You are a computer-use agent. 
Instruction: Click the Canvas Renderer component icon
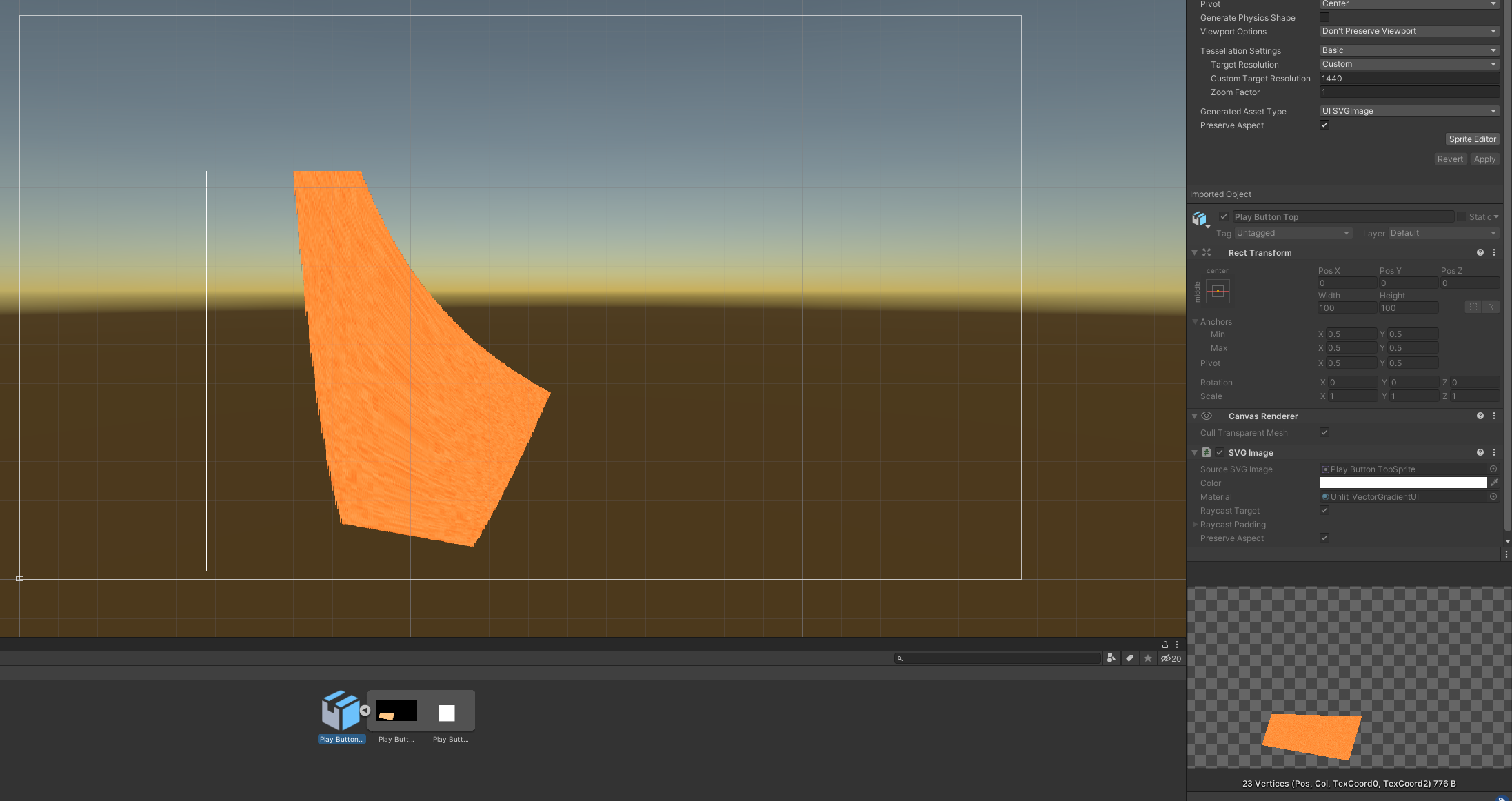coord(1207,416)
